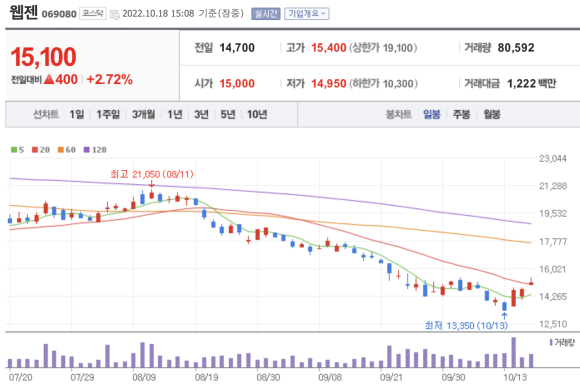Click the 하한가 10,300 lower limit text
Image resolution: width=580 pixels, height=387 pixels.
[383, 84]
